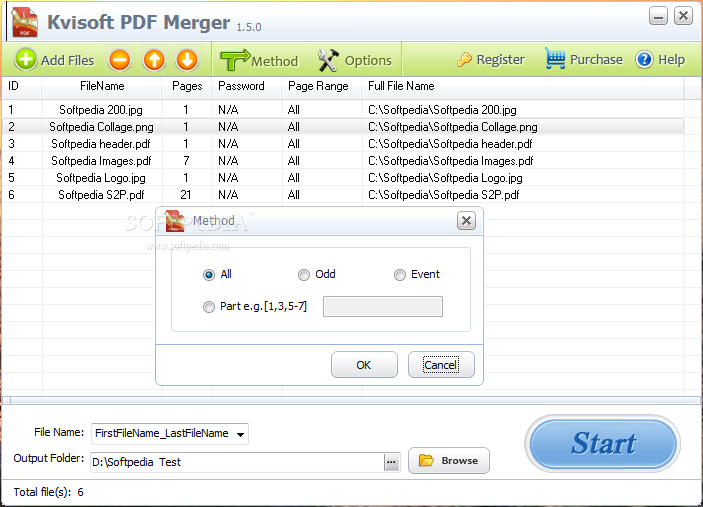The width and height of the screenshot is (703, 507).
Task: Open Help question mark icon
Action: click(x=644, y=59)
